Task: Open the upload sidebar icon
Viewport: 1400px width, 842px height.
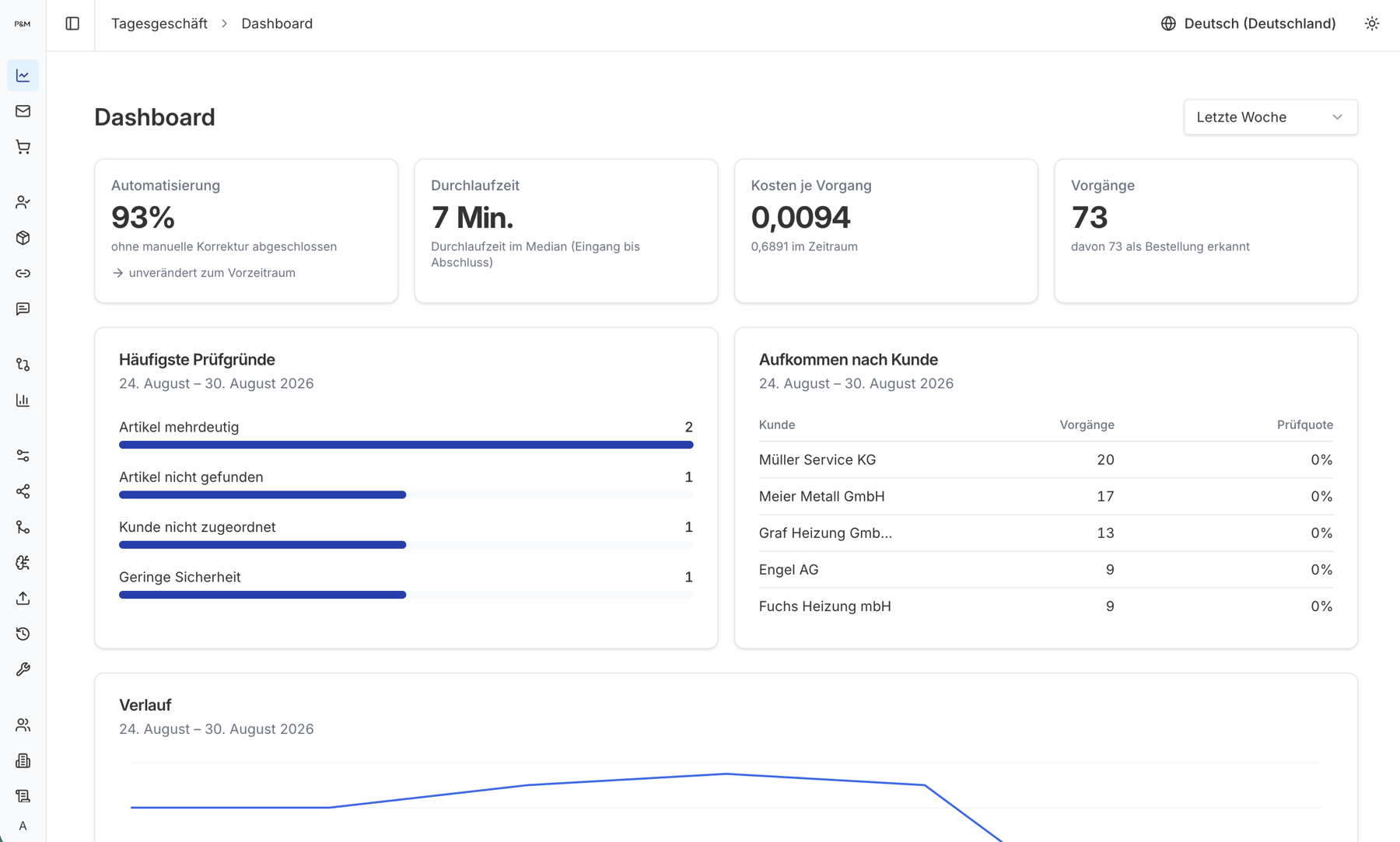Action: 23,599
